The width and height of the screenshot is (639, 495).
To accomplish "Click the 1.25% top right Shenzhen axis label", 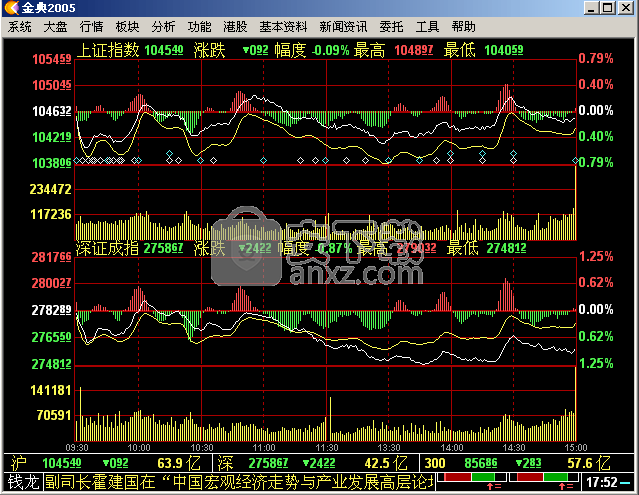I will pyautogui.click(x=596, y=257).
